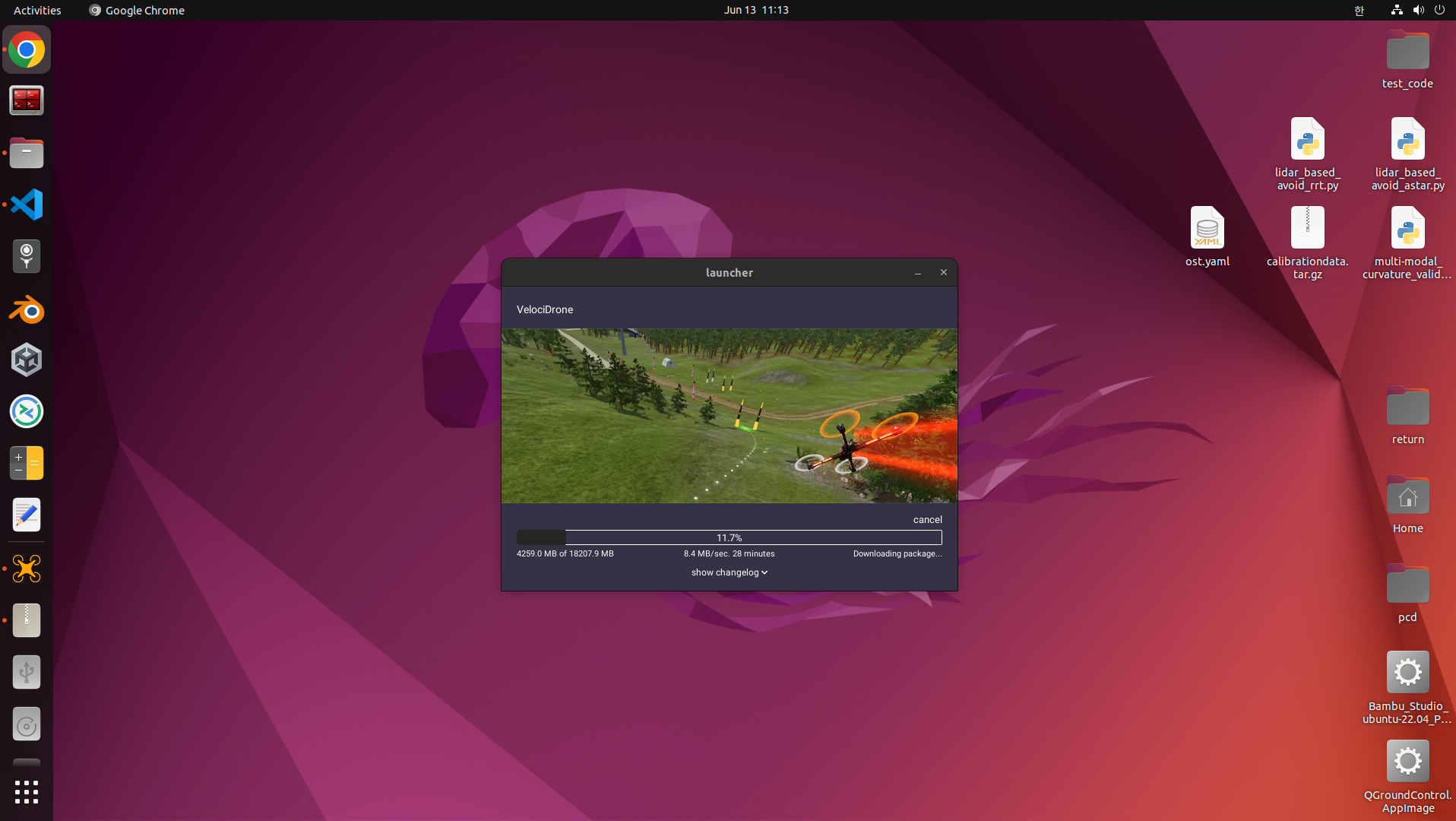
Task: Open volume icon in system tray
Action: coord(1418,10)
